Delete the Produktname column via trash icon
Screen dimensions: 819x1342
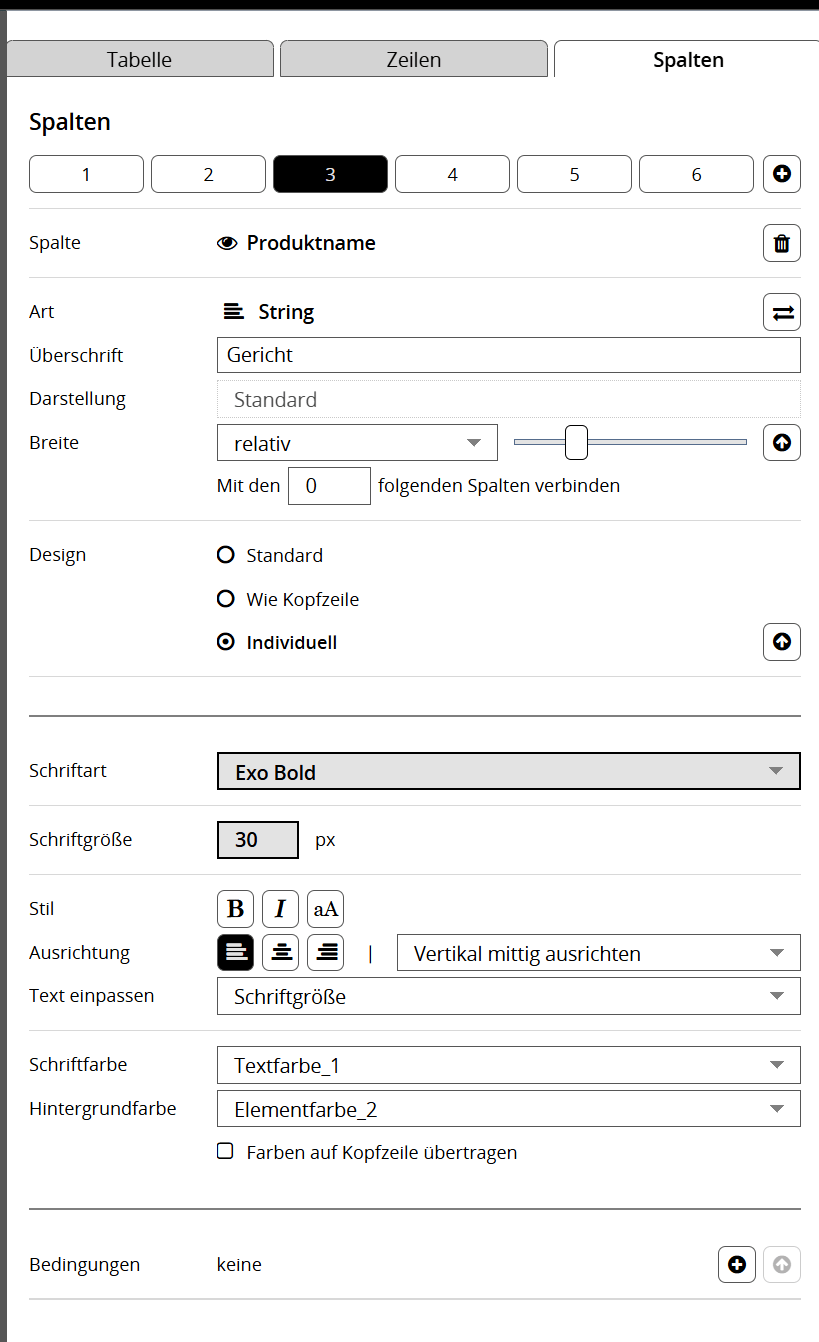(781, 243)
